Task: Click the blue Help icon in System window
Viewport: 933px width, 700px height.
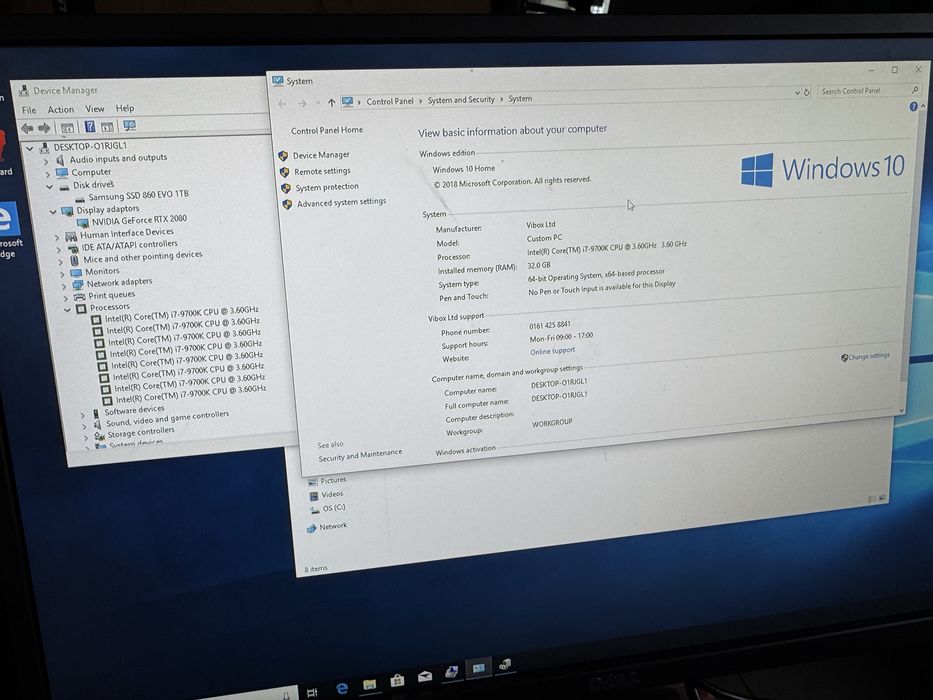Action: (913, 106)
